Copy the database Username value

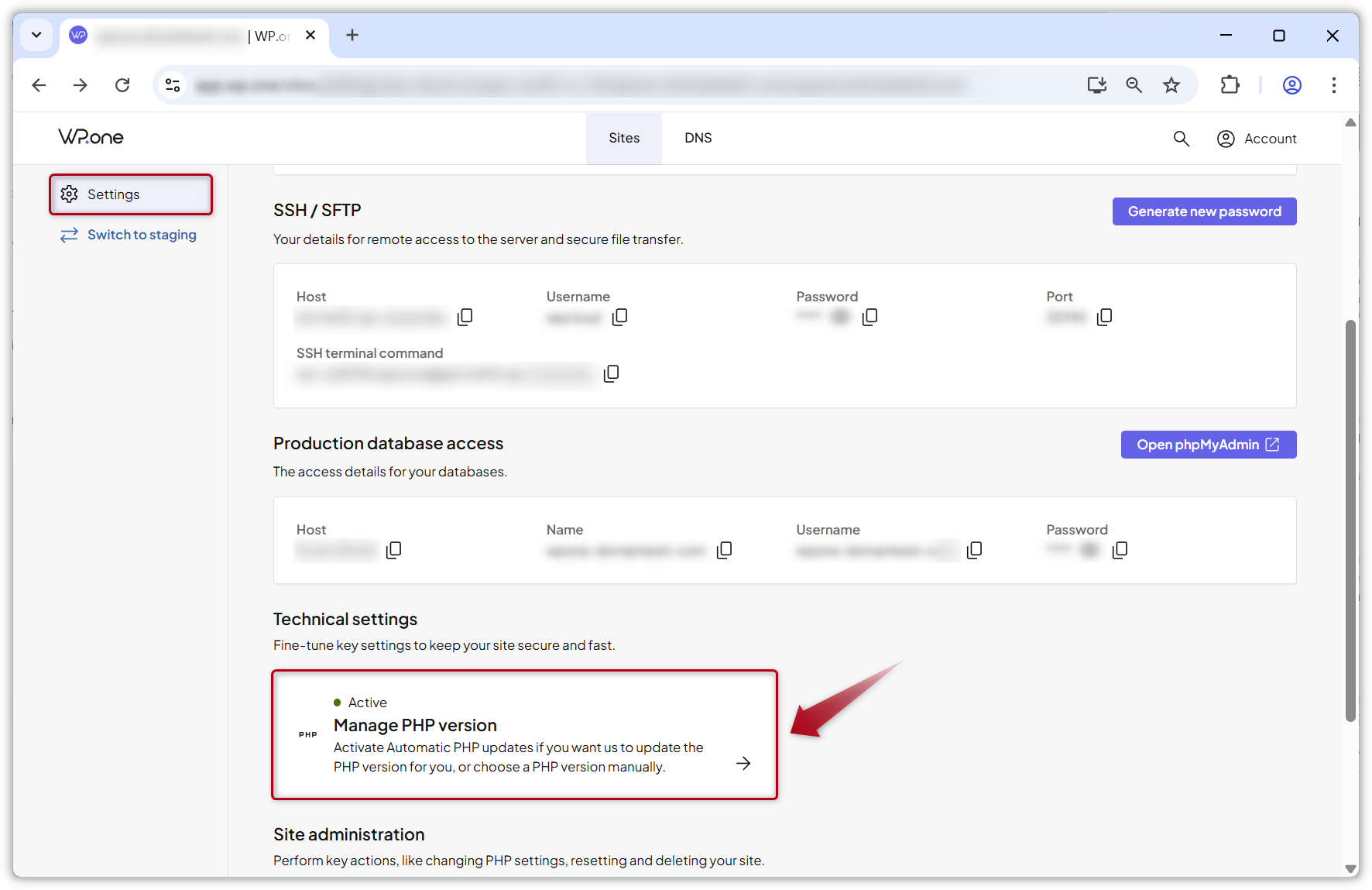(974, 550)
